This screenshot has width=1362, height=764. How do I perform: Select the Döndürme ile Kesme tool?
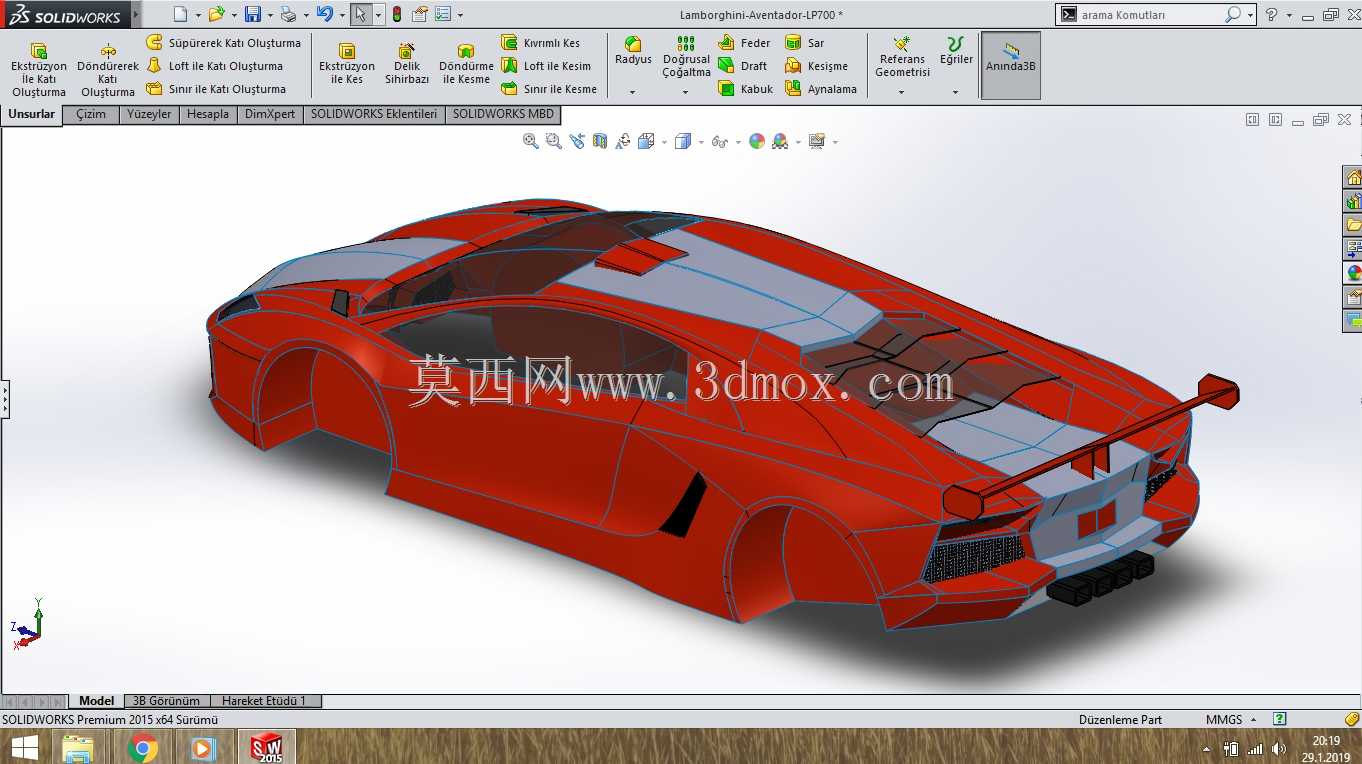tap(466, 65)
